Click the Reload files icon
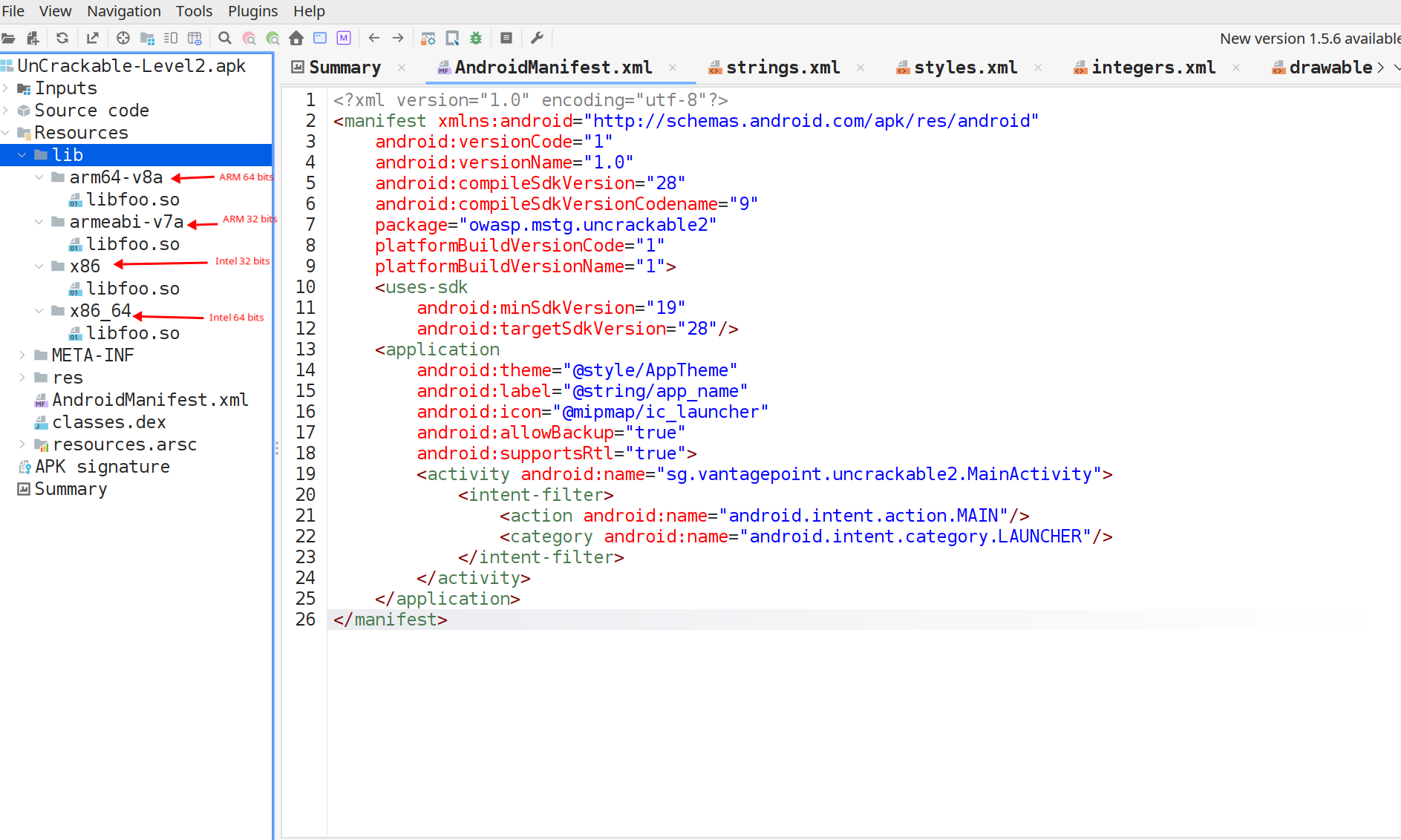The height and width of the screenshot is (840, 1401). tap(62, 38)
